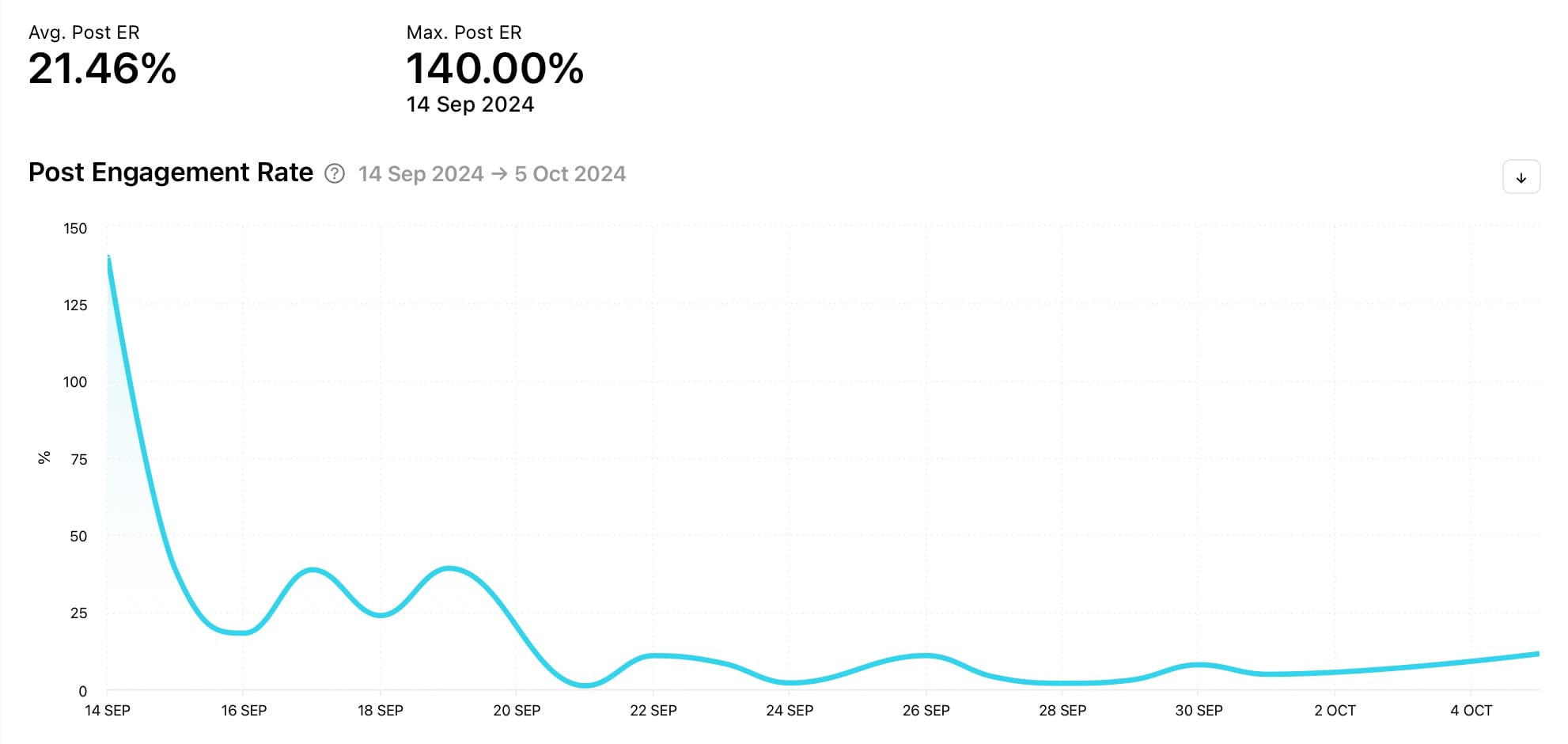Screen dimensions: 1568x744
Task: Click the Max. Post ER value 140.00%
Action: point(495,70)
